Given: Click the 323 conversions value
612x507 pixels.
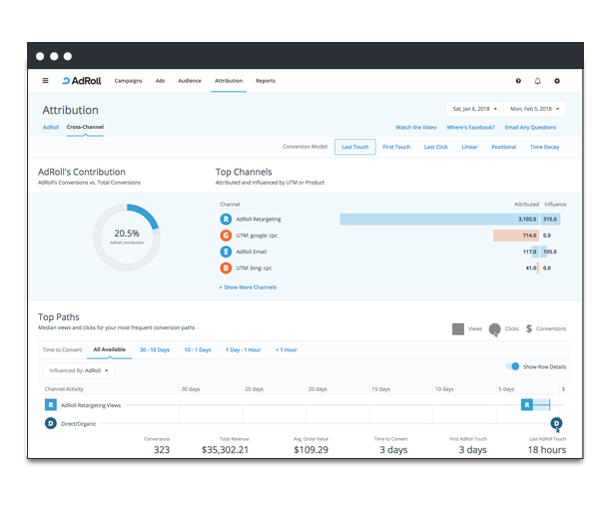Looking at the screenshot, I should [x=162, y=450].
